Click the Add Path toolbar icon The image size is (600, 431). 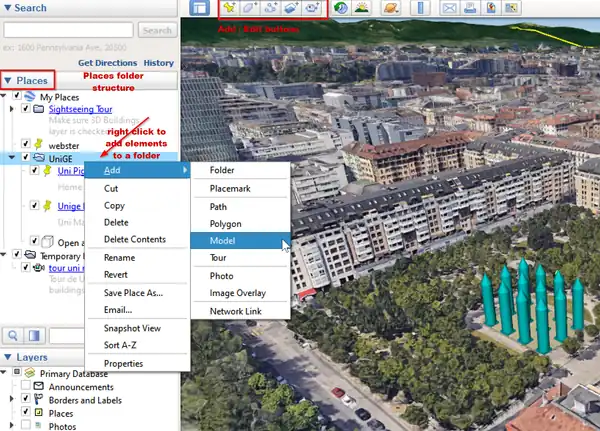[270, 8]
